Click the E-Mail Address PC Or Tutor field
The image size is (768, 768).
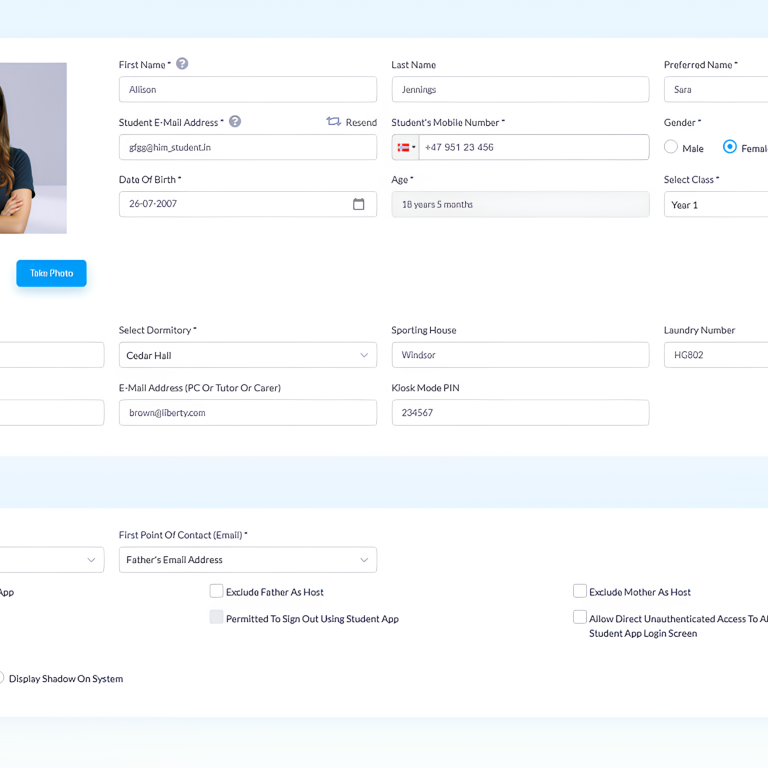pyautogui.click(x=247, y=413)
